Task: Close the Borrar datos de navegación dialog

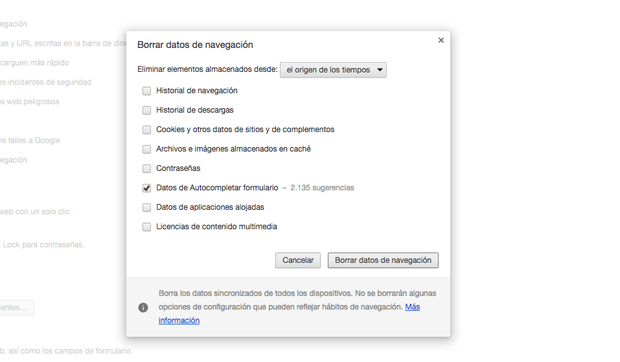Action: tap(441, 40)
